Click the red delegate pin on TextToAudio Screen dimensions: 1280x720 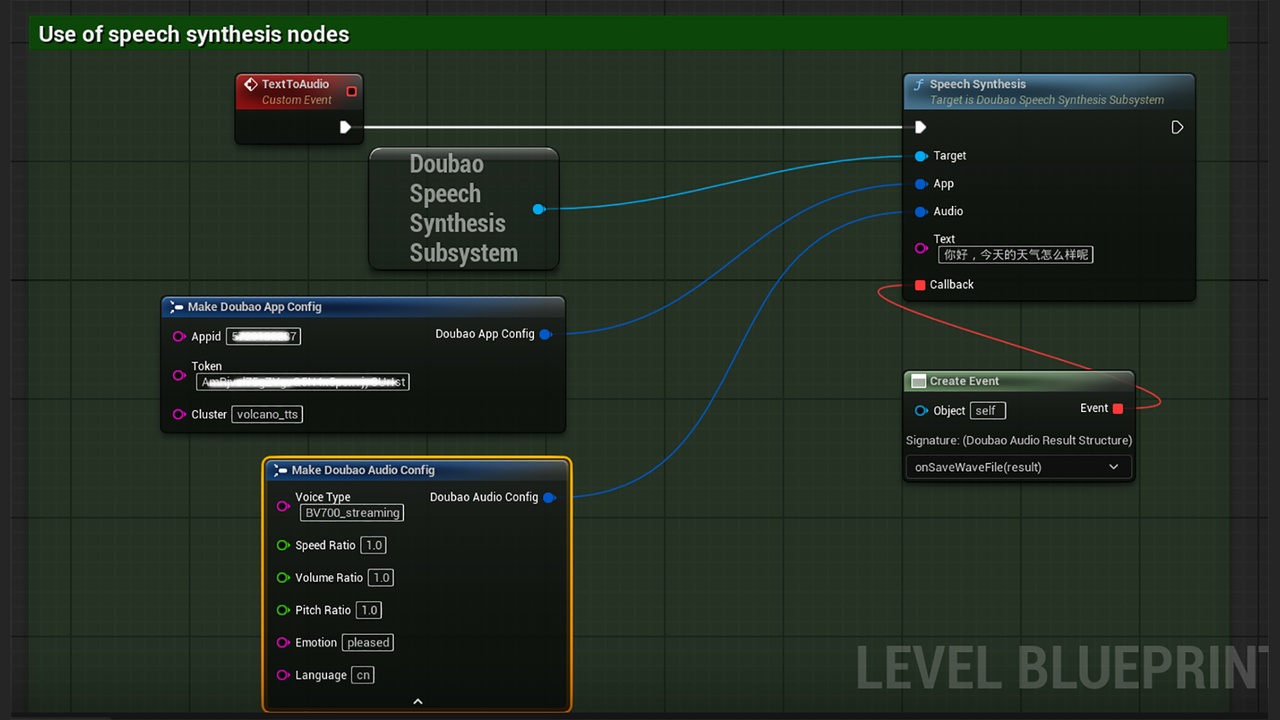click(351, 91)
